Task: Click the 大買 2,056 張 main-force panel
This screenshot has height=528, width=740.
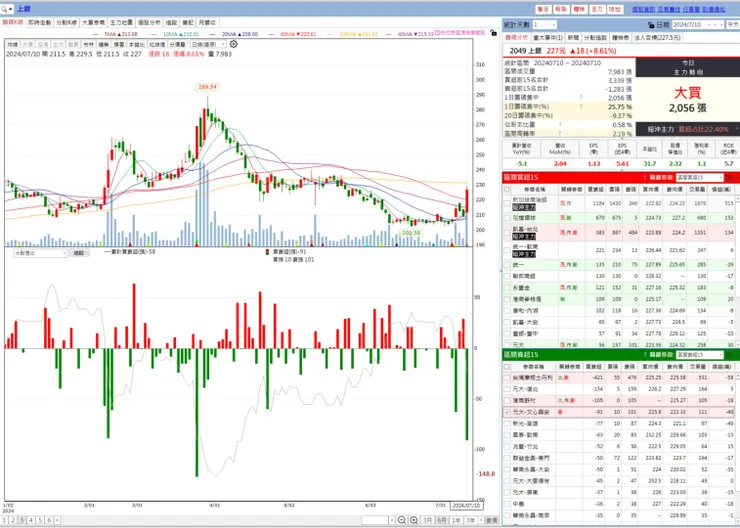Action: (688, 99)
